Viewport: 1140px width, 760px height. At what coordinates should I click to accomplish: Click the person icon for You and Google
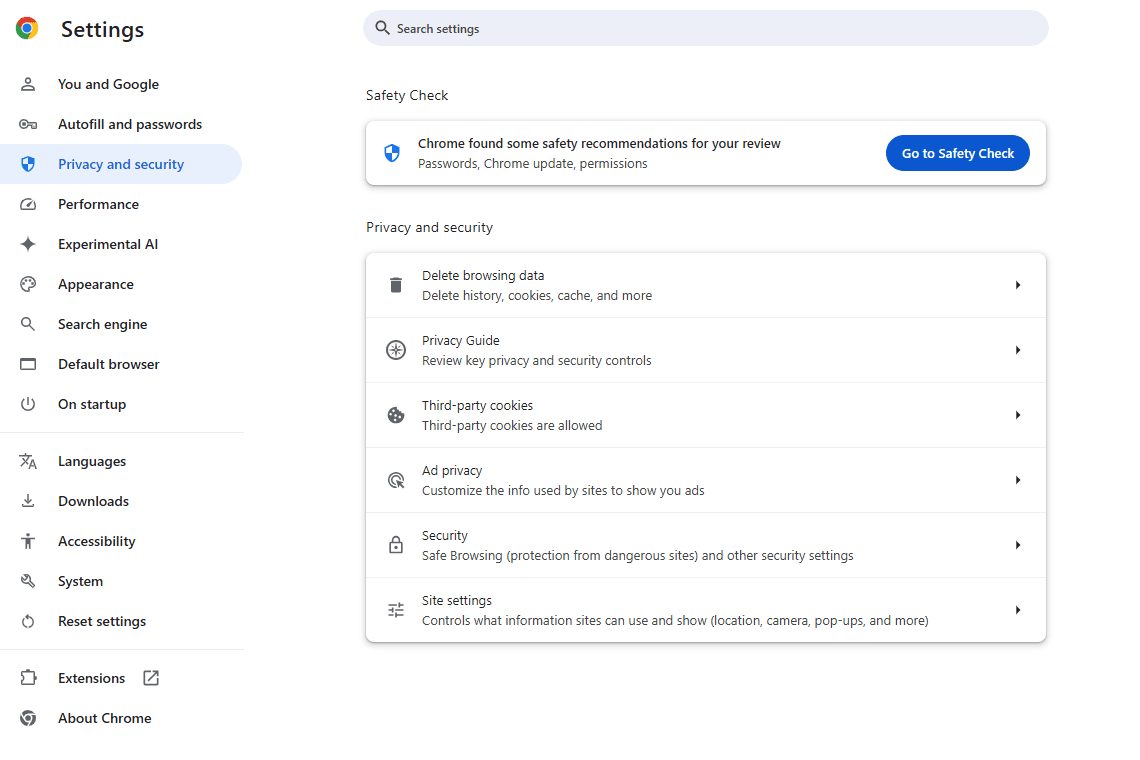tap(28, 84)
